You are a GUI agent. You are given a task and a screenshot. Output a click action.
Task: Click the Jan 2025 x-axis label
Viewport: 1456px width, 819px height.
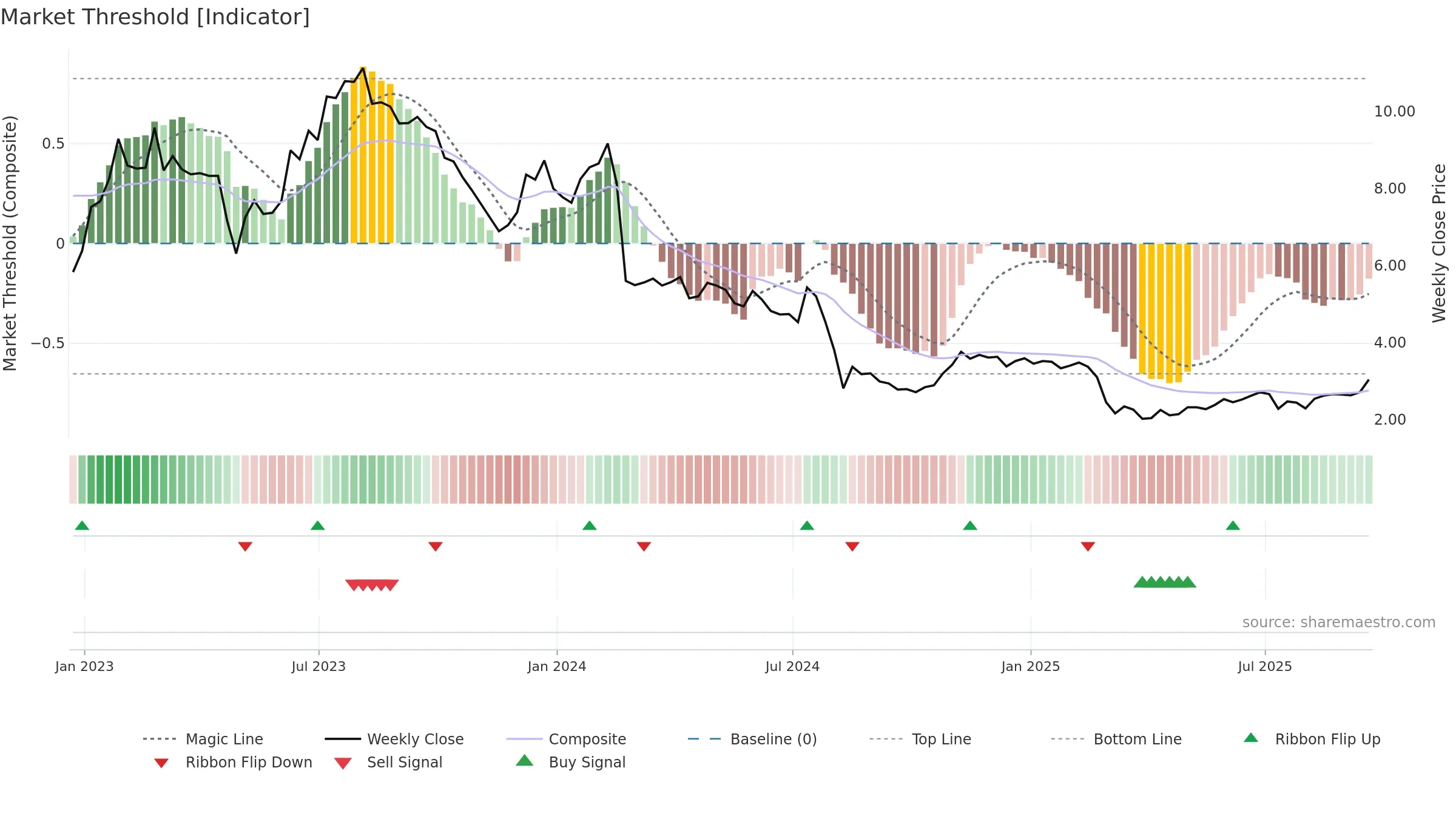[1031, 666]
